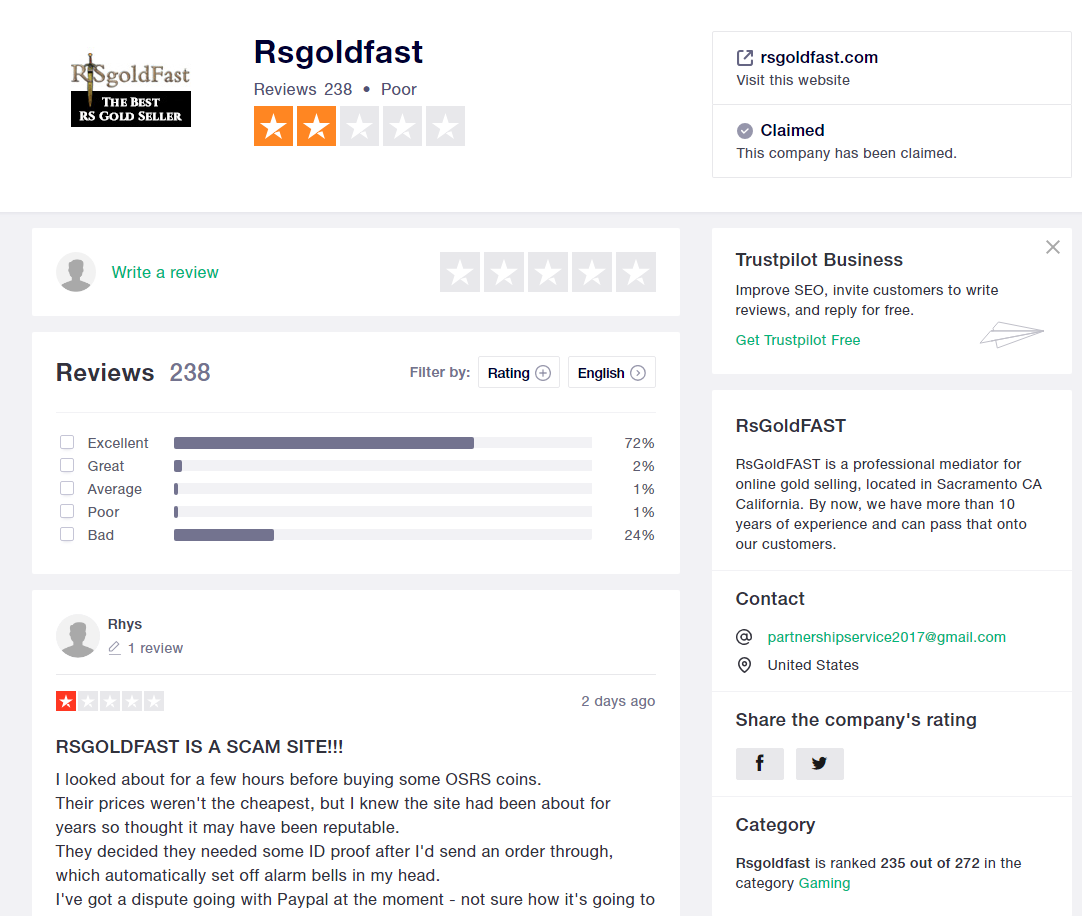1082x916 pixels.
Task: Click the pencil icon next to 1 review
Action: [x=115, y=648]
